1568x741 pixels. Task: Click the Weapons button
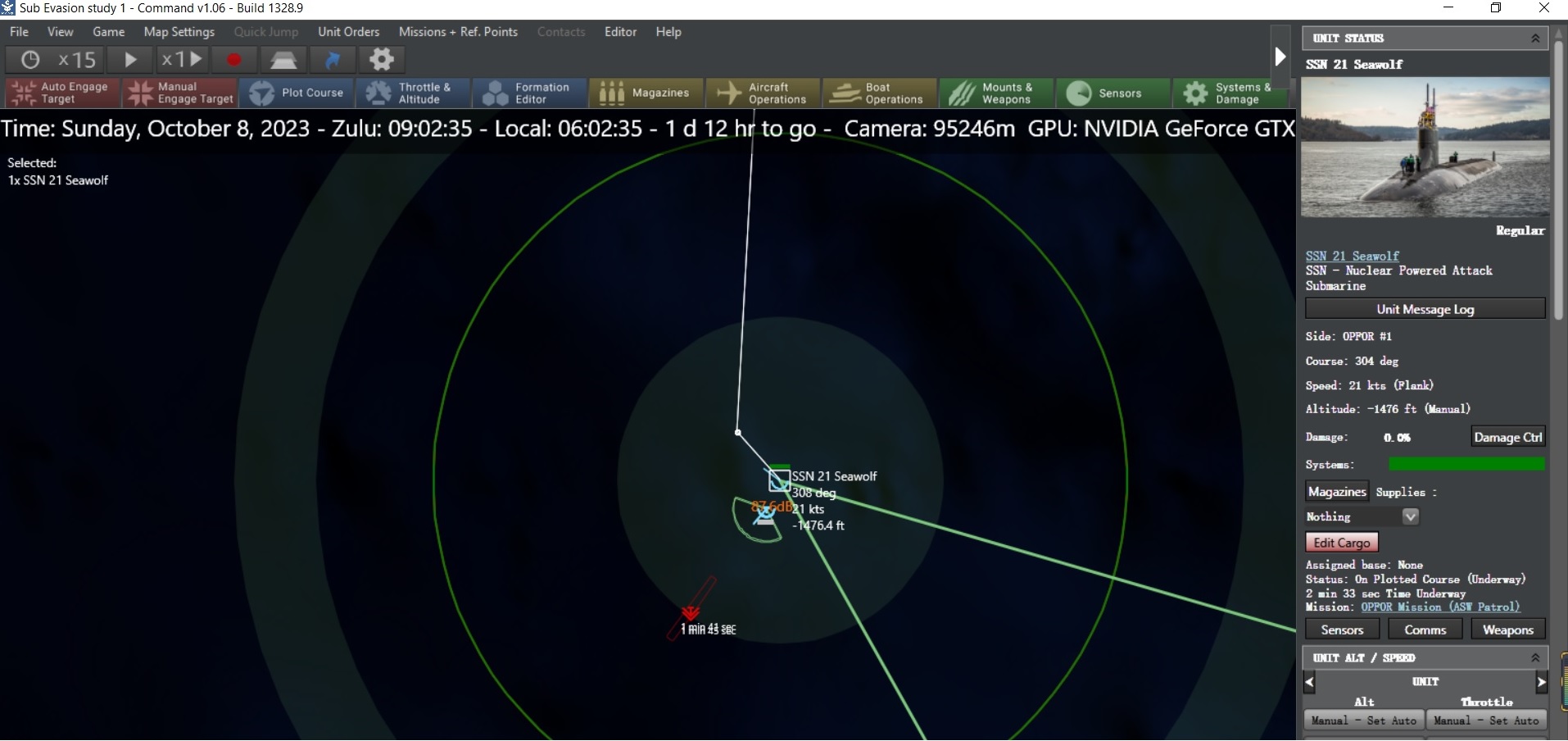1508,630
